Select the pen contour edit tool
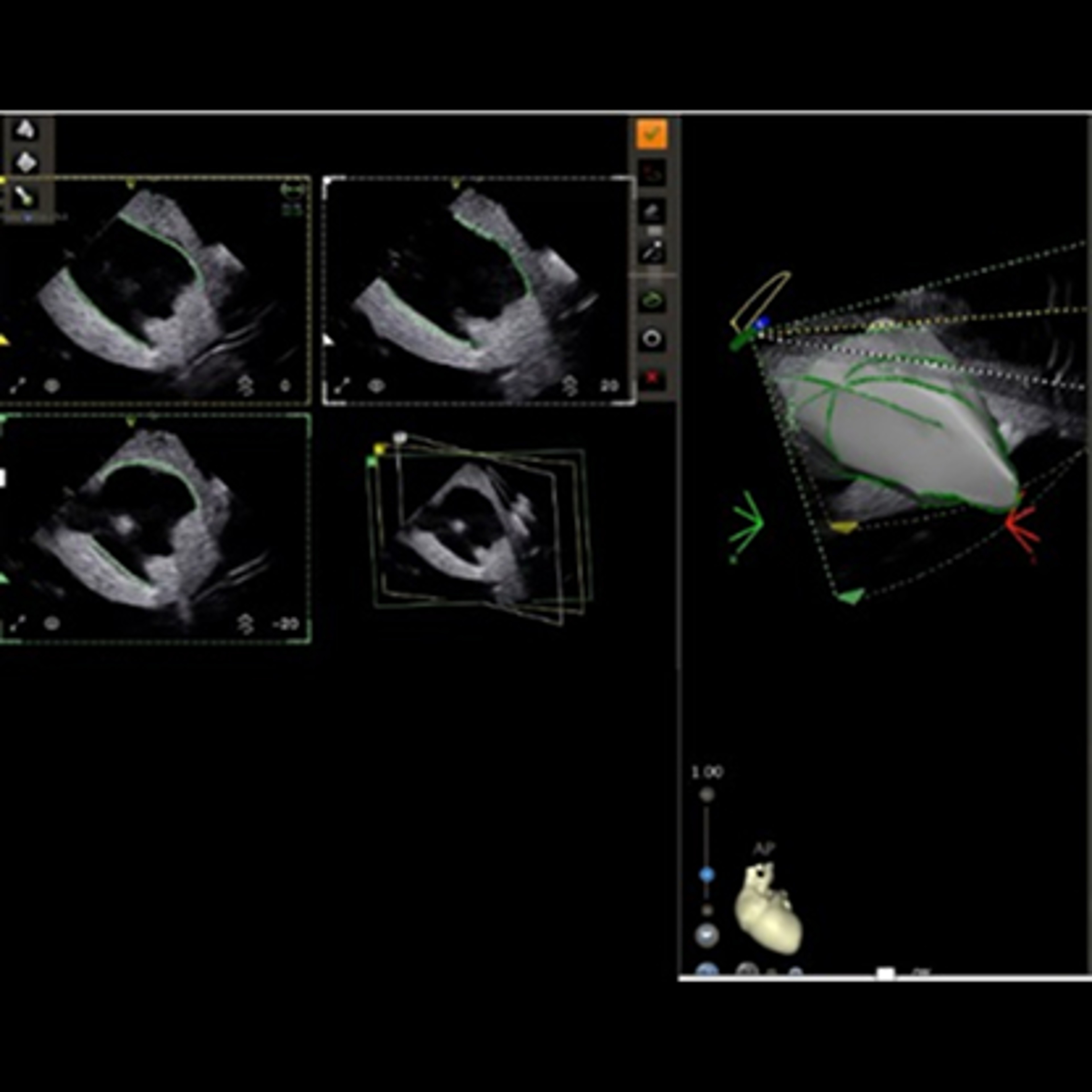 (652, 251)
